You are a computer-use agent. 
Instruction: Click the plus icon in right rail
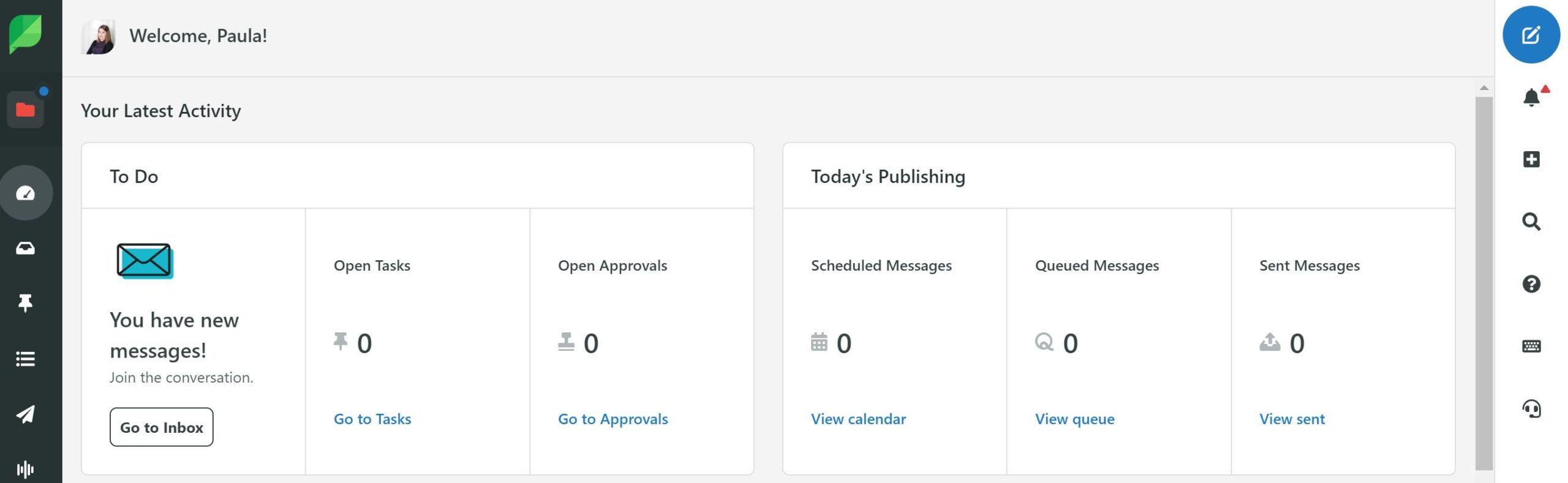pyautogui.click(x=1531, y=159)
